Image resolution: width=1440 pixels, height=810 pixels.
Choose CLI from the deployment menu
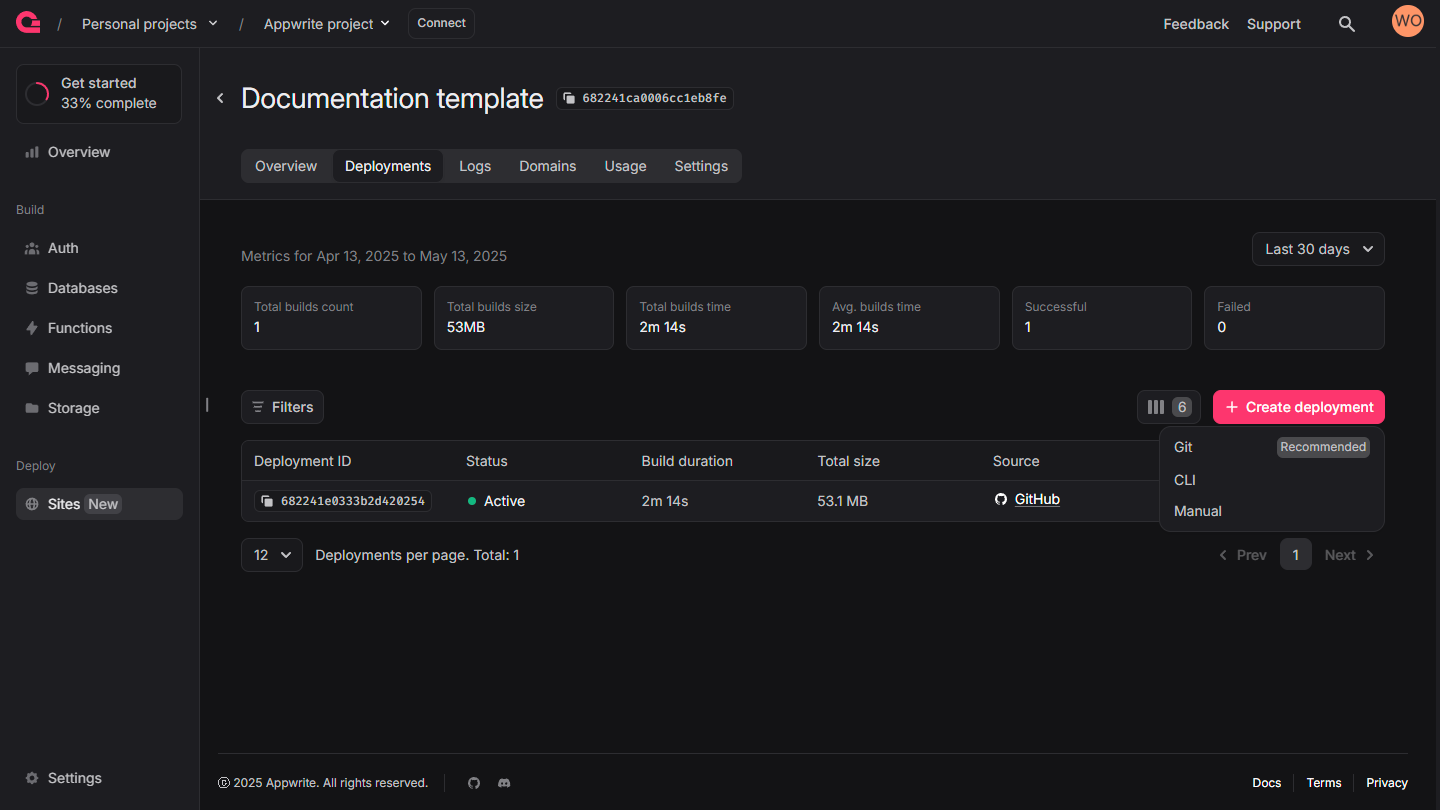[x=1271, y=480]
